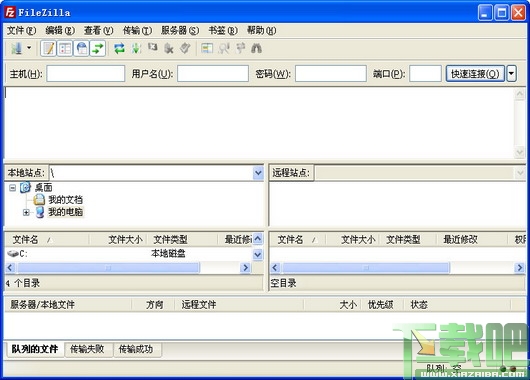The height and width of the screenshot is (380, 530).
Task: Click 远程文件 queue column header
Action: pos(239,305)
